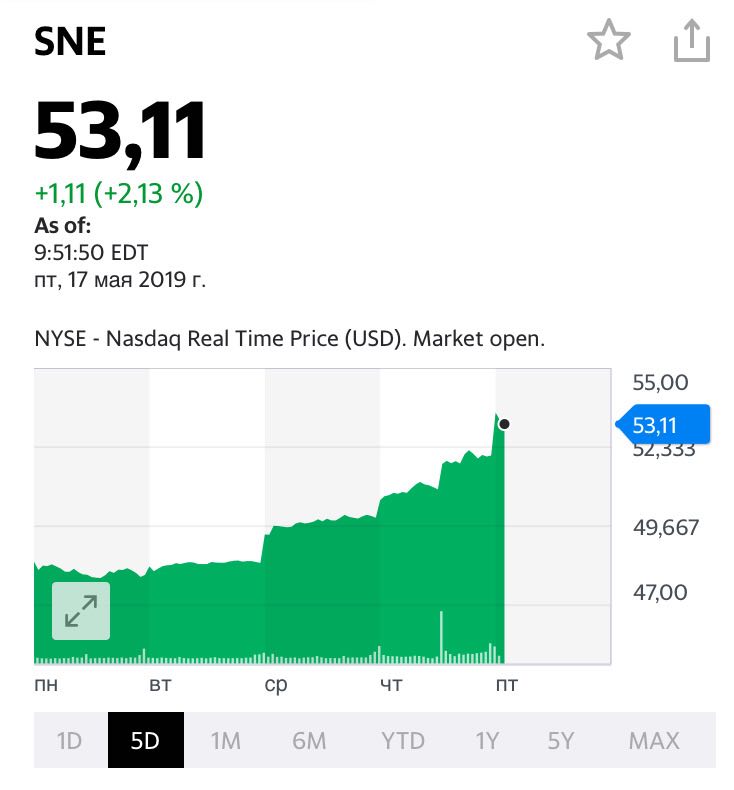Click the +1,11 (+2,13 %) change text
This screenshot has height=790, width=734.
click(119, 193)
